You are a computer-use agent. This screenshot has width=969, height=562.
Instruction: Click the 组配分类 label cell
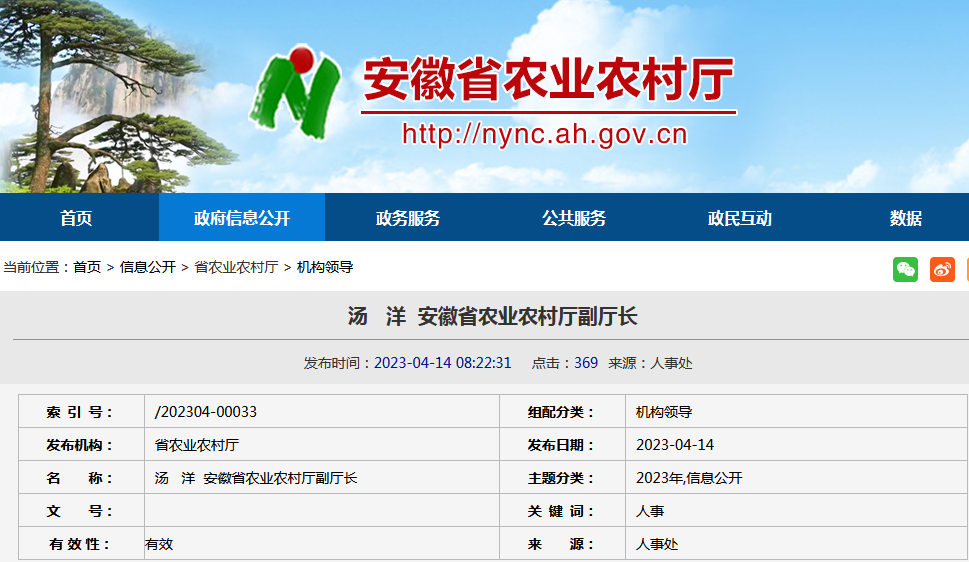pyautogui.click(x=562, y=412)
